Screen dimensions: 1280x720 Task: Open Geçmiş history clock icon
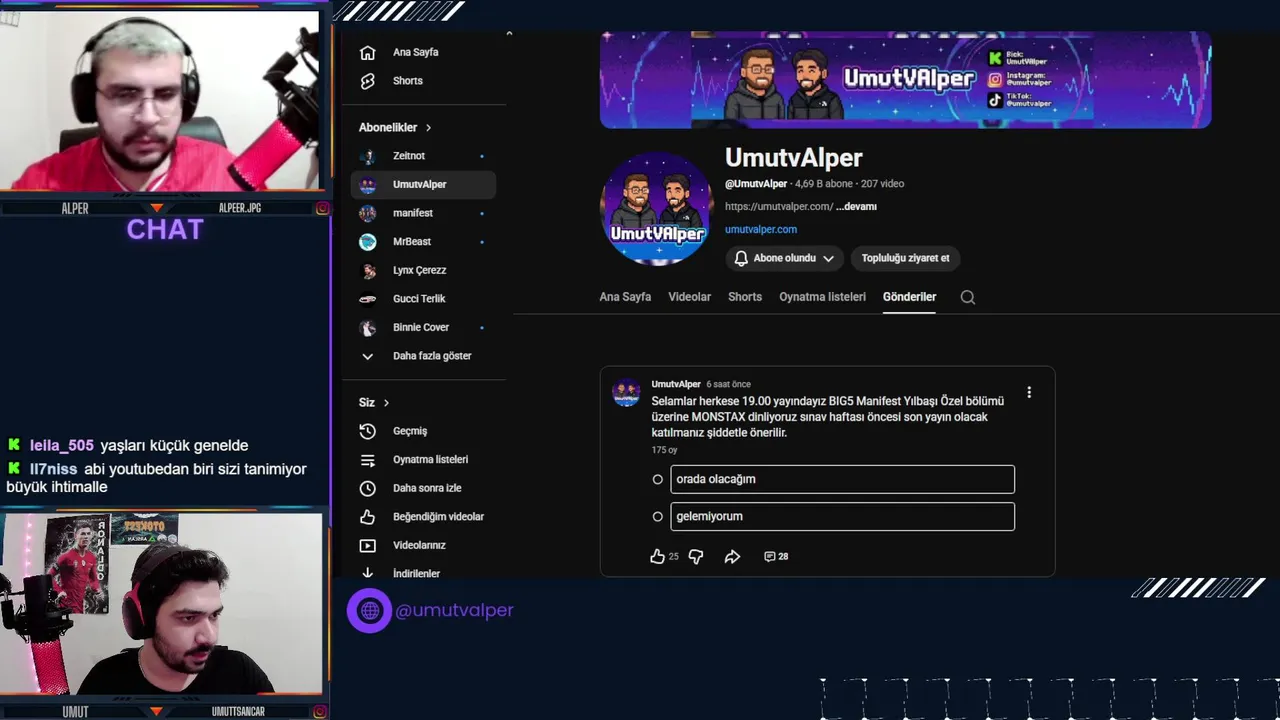(368, 431)
